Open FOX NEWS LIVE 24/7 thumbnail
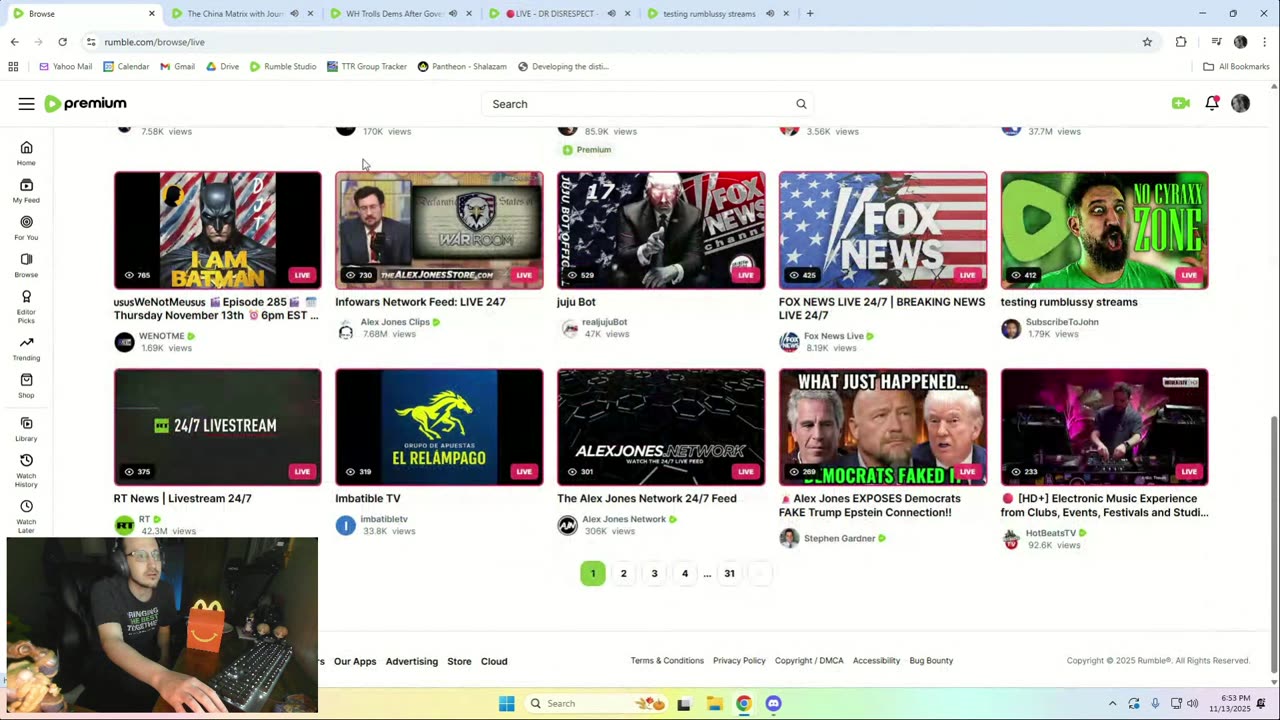The image size is (1280, 720). pos(883,230)
